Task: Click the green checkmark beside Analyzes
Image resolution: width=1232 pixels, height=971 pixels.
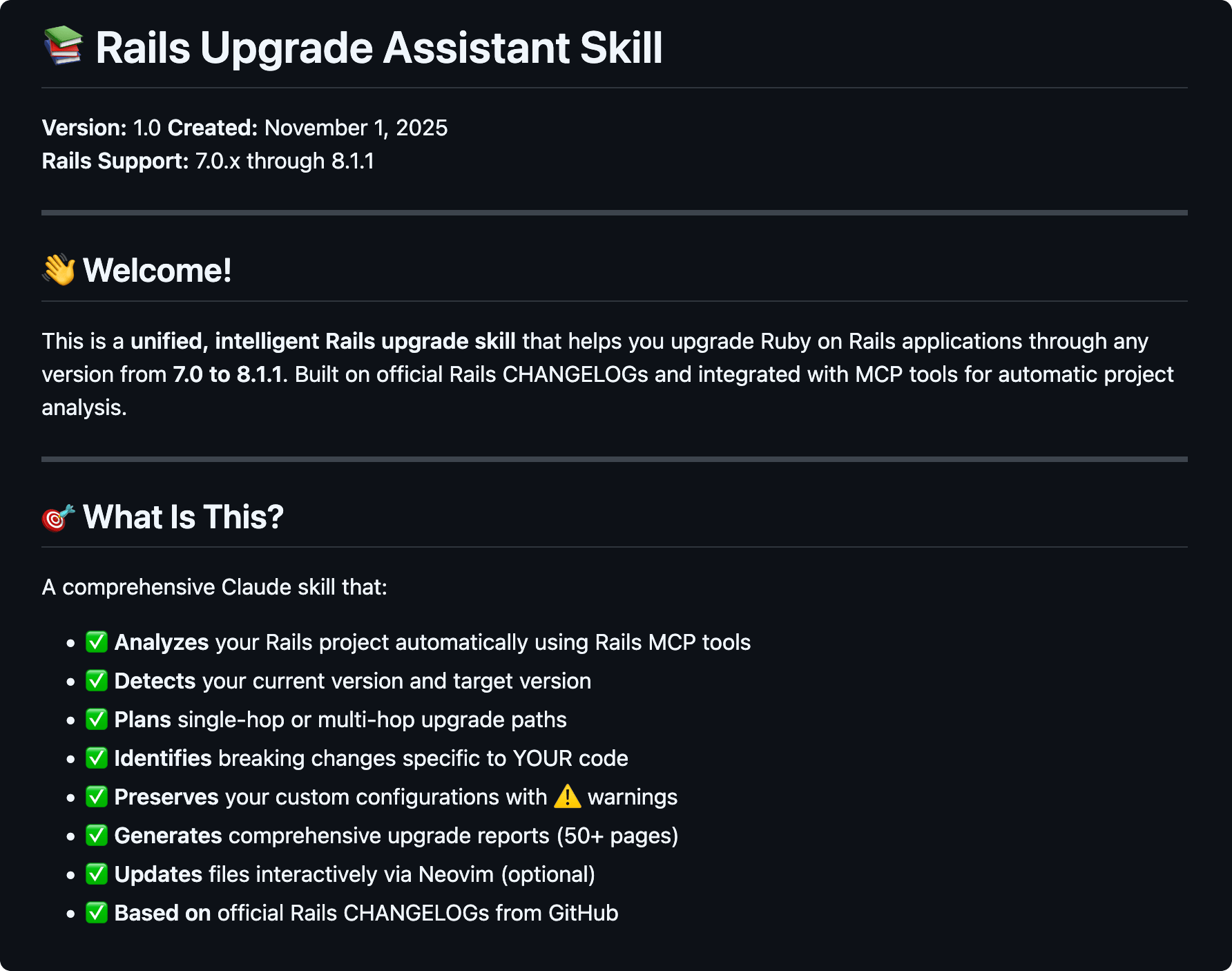Action: click(x=97, y=642)
